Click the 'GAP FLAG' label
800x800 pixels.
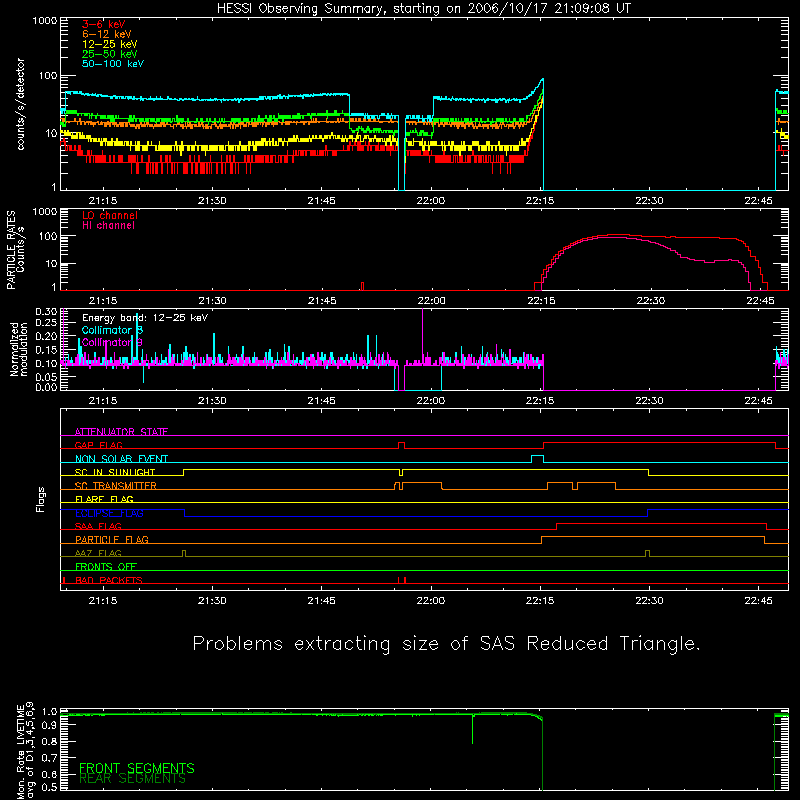98,445
